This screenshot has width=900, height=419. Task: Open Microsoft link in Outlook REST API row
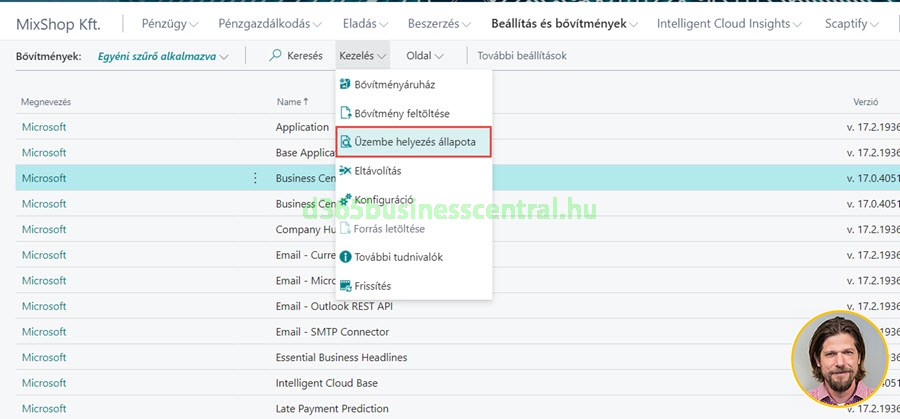[x=44, y=306]
